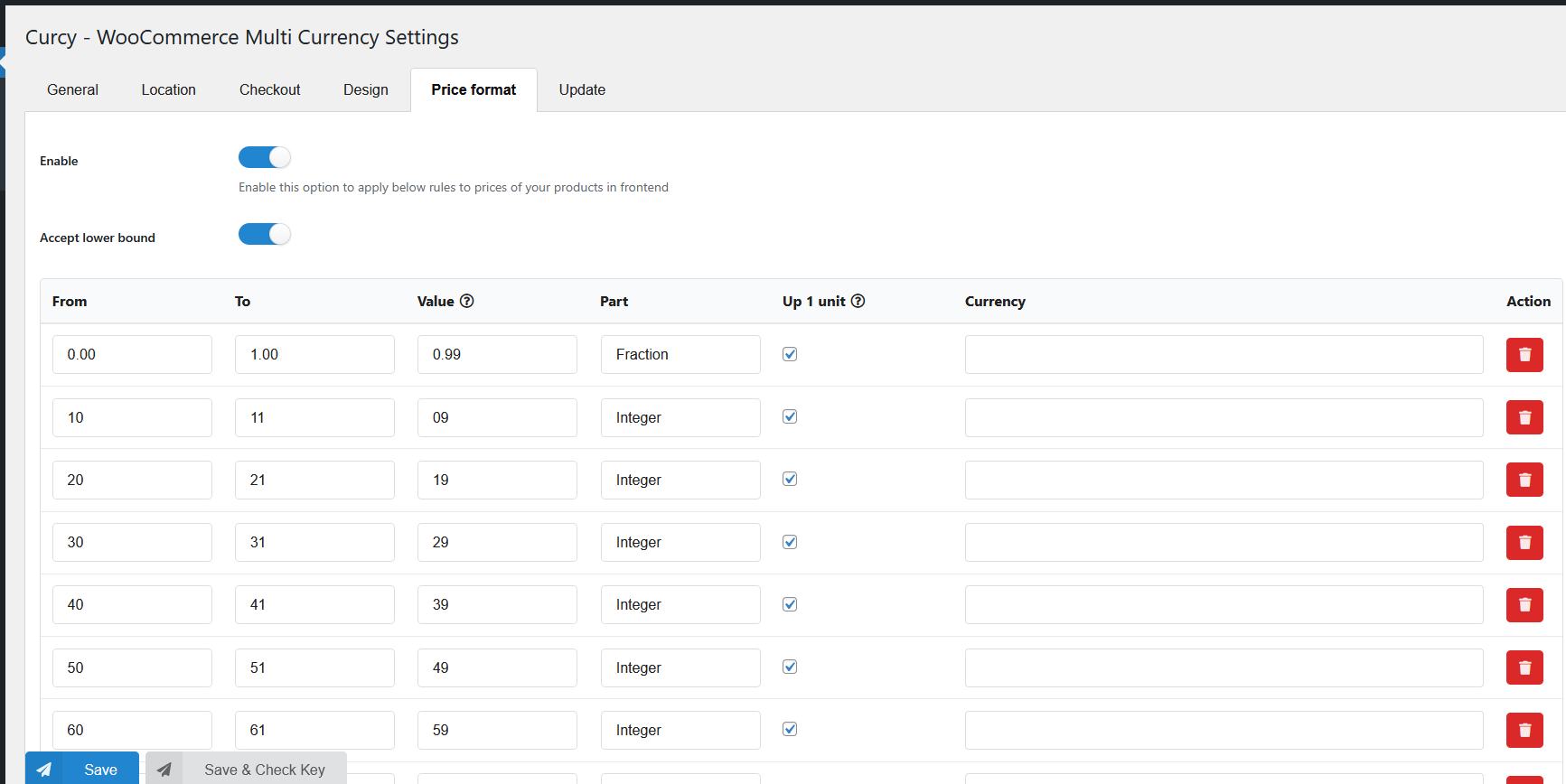This screenshot has height=784, width=1566.
Task: Click the Value field containing 59
Action: pyautogui.click(x=497, y=730)
